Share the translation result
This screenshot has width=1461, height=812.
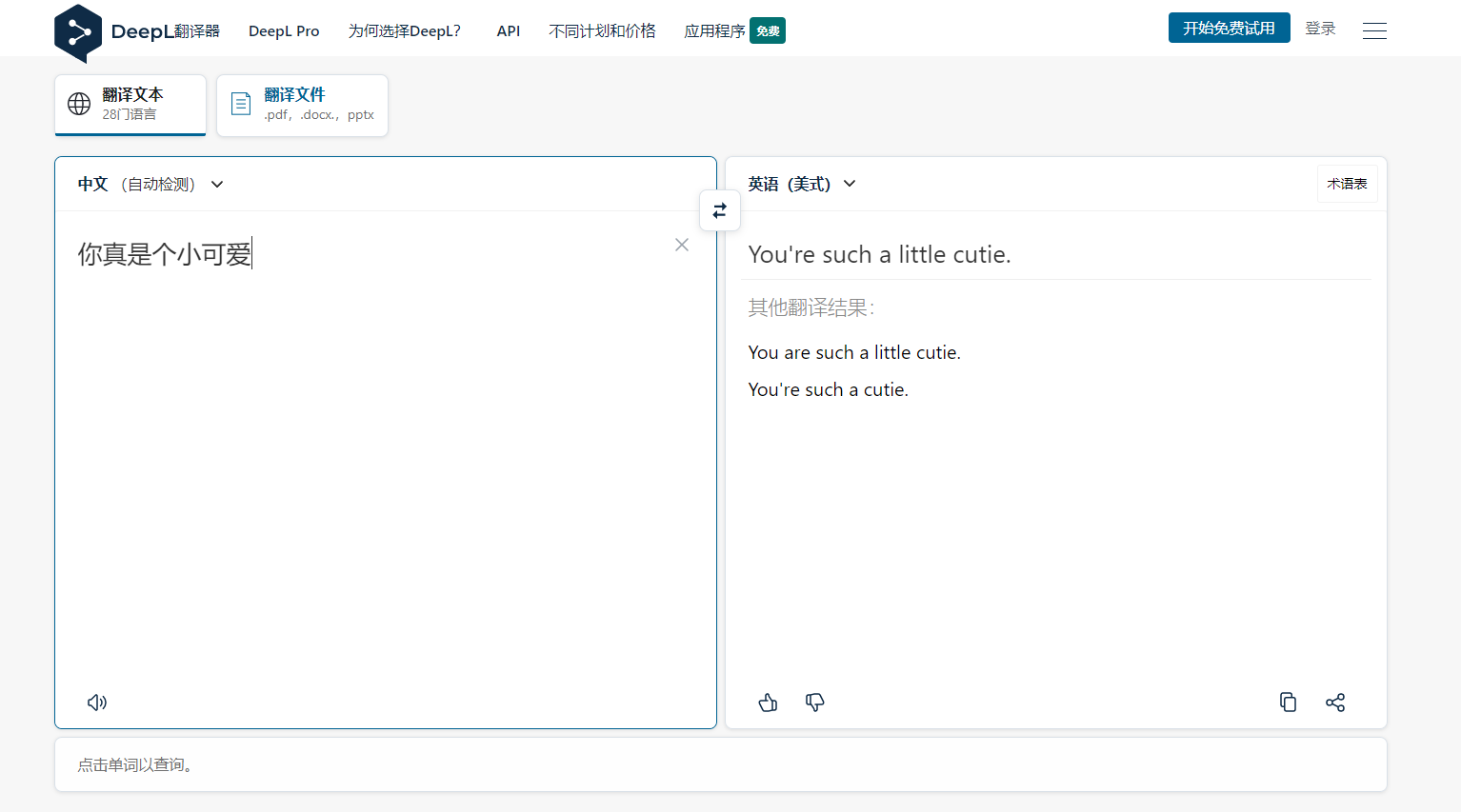tap(1335, 703)
